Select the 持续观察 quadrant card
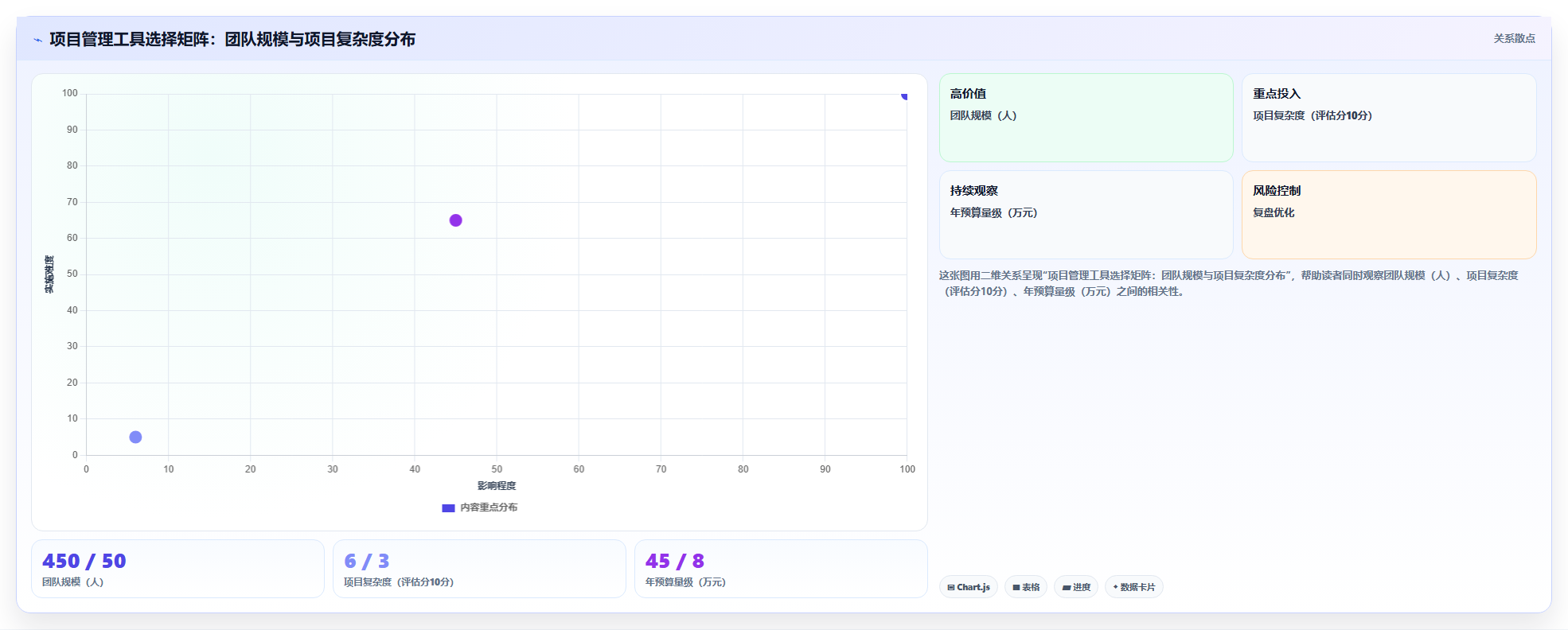The image size is (1568, 630). (1086, 215)
